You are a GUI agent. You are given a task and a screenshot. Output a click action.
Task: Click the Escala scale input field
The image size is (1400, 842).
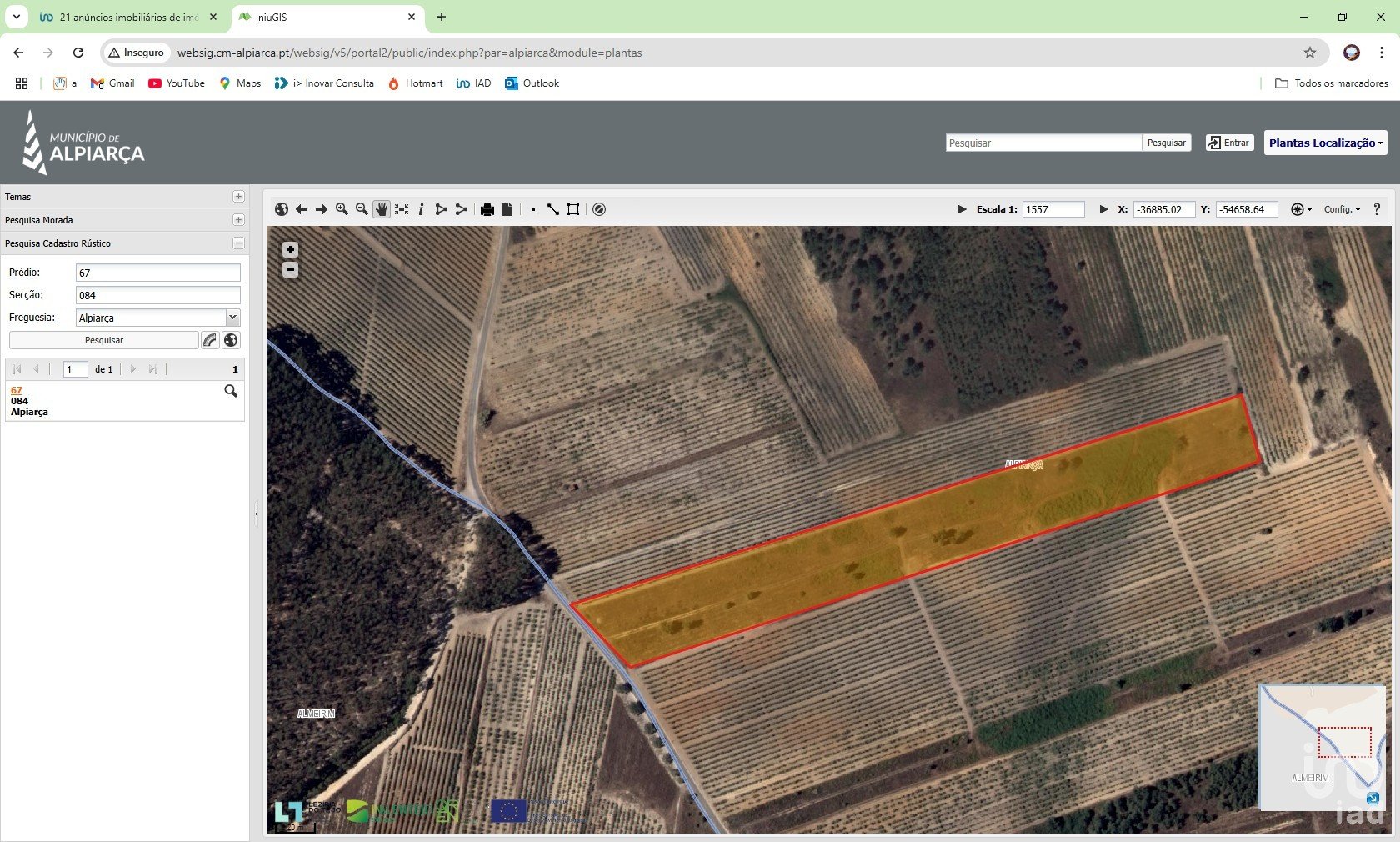click(1053, 209)
